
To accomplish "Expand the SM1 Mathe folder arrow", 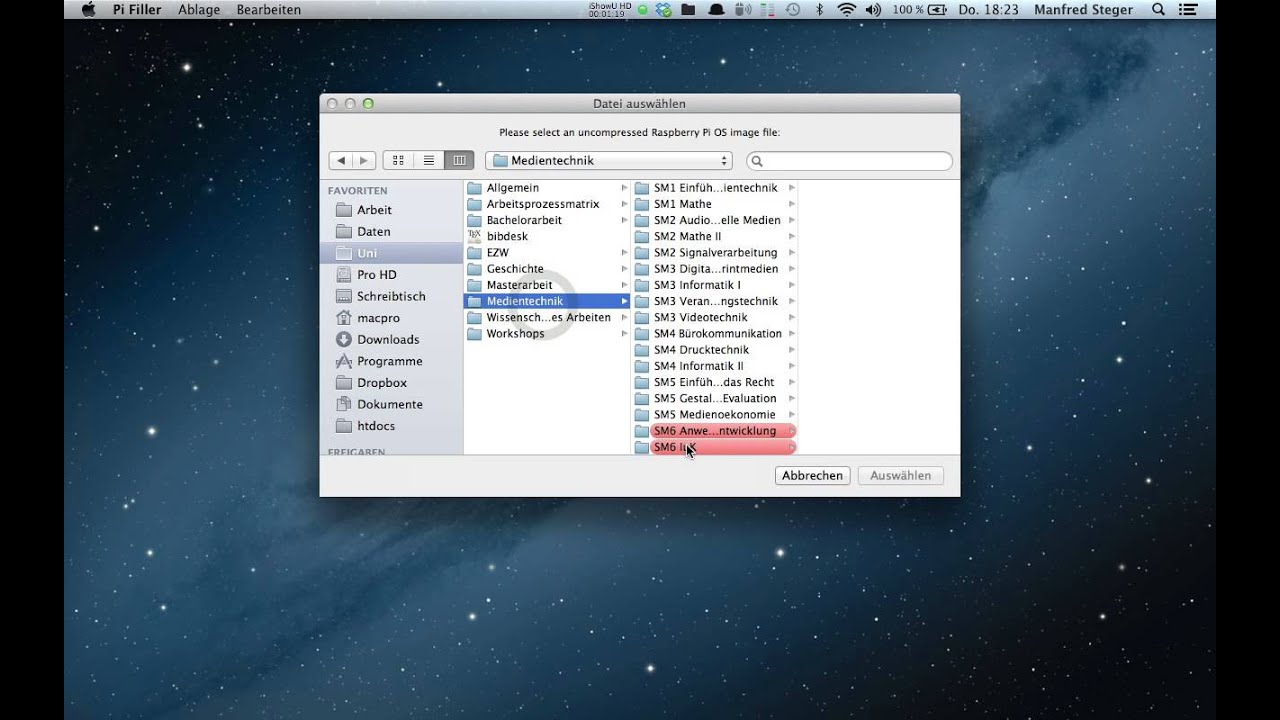I will [791, 204].
